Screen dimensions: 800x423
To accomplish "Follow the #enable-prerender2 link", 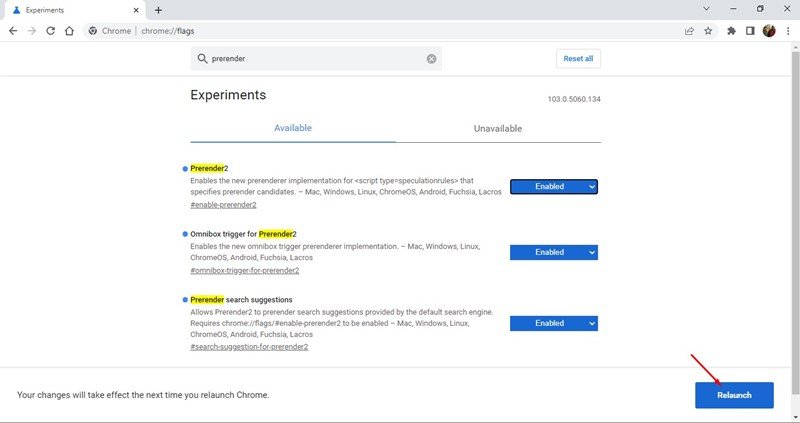I will (223, 205).
